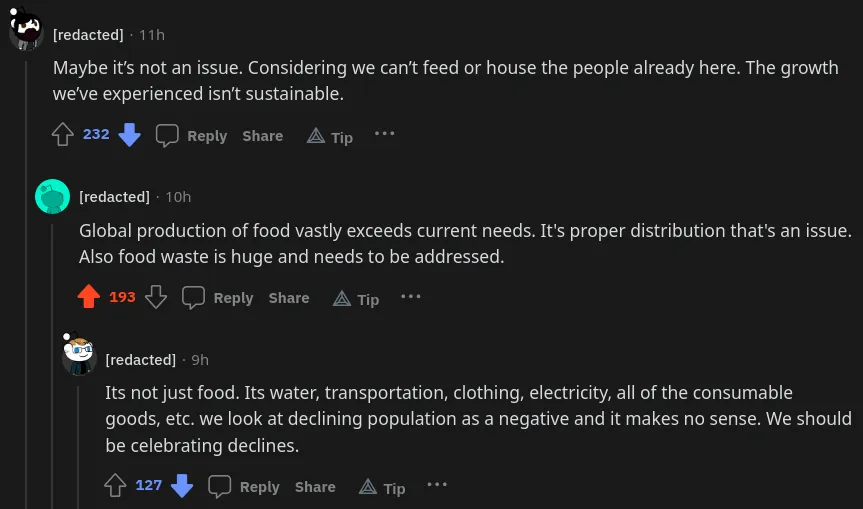
Task: Open the teal avatar user's profile
Action: tap(52, 197)
